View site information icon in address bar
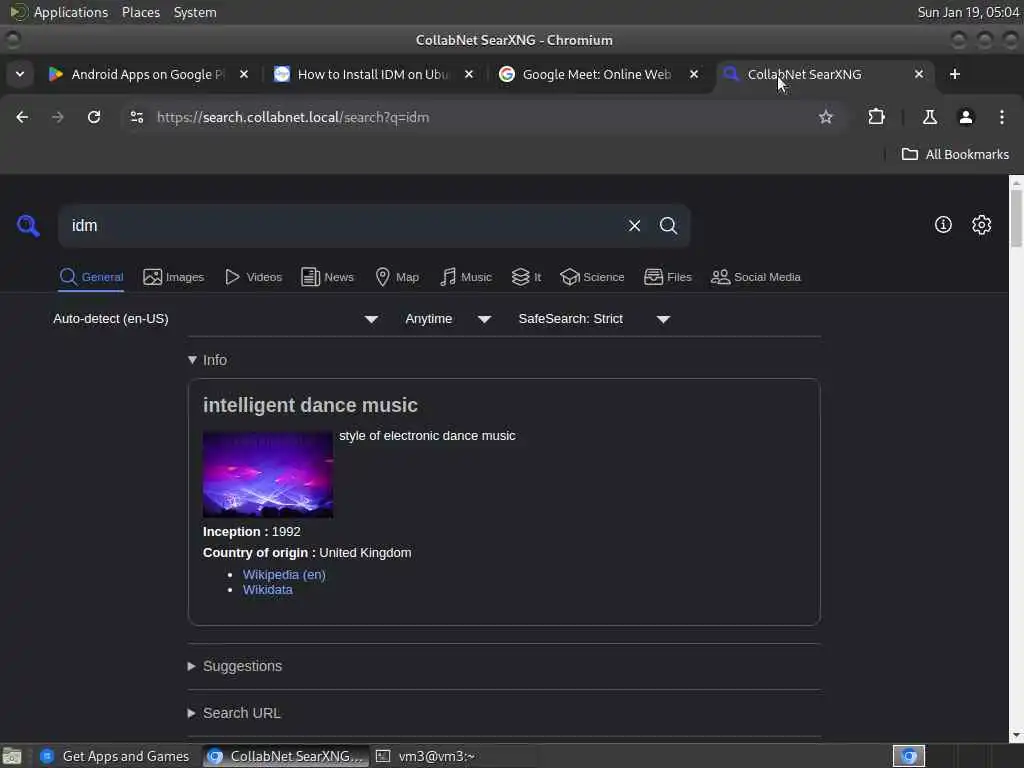1024x768 pixels. click(x=136, y=117)
